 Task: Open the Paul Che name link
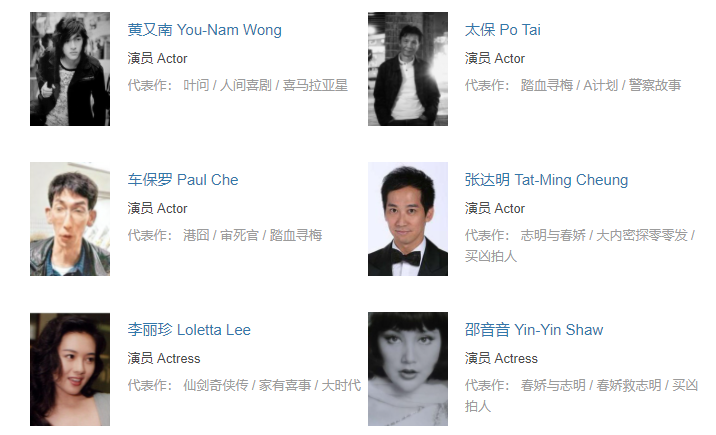(183, 180)
